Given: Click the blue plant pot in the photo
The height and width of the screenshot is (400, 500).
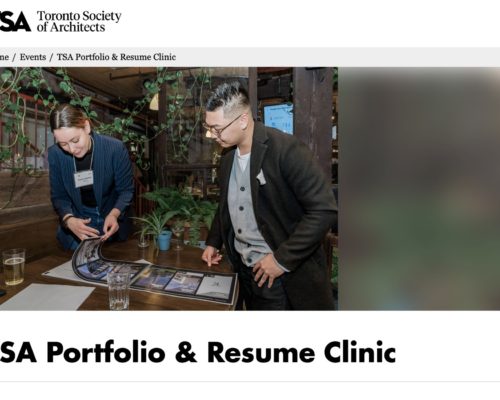Looking at the screenshot, I should (x=164, y=240).
